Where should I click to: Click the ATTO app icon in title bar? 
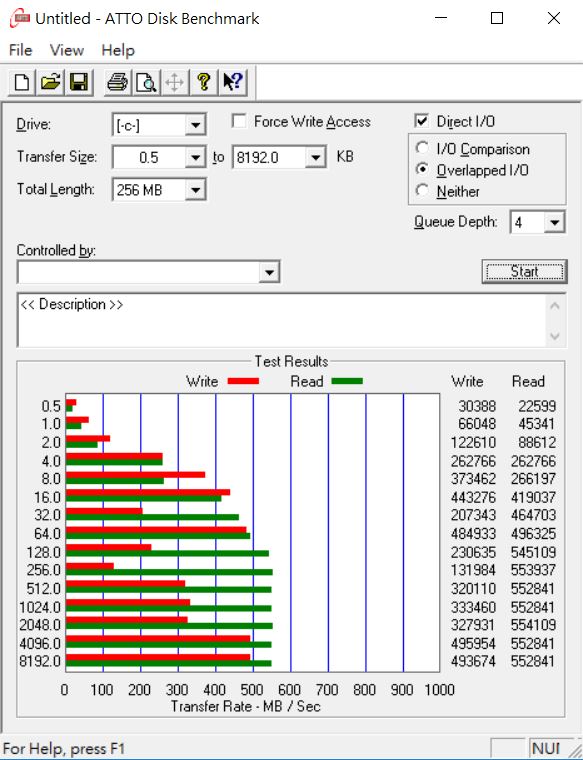coord(20,18)
